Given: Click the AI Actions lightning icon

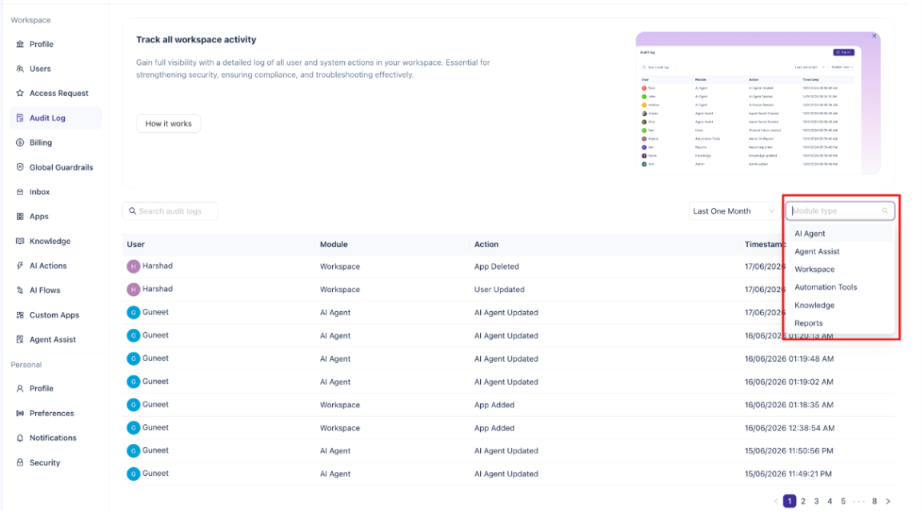Looking at the screenshot, I should 20,266.
